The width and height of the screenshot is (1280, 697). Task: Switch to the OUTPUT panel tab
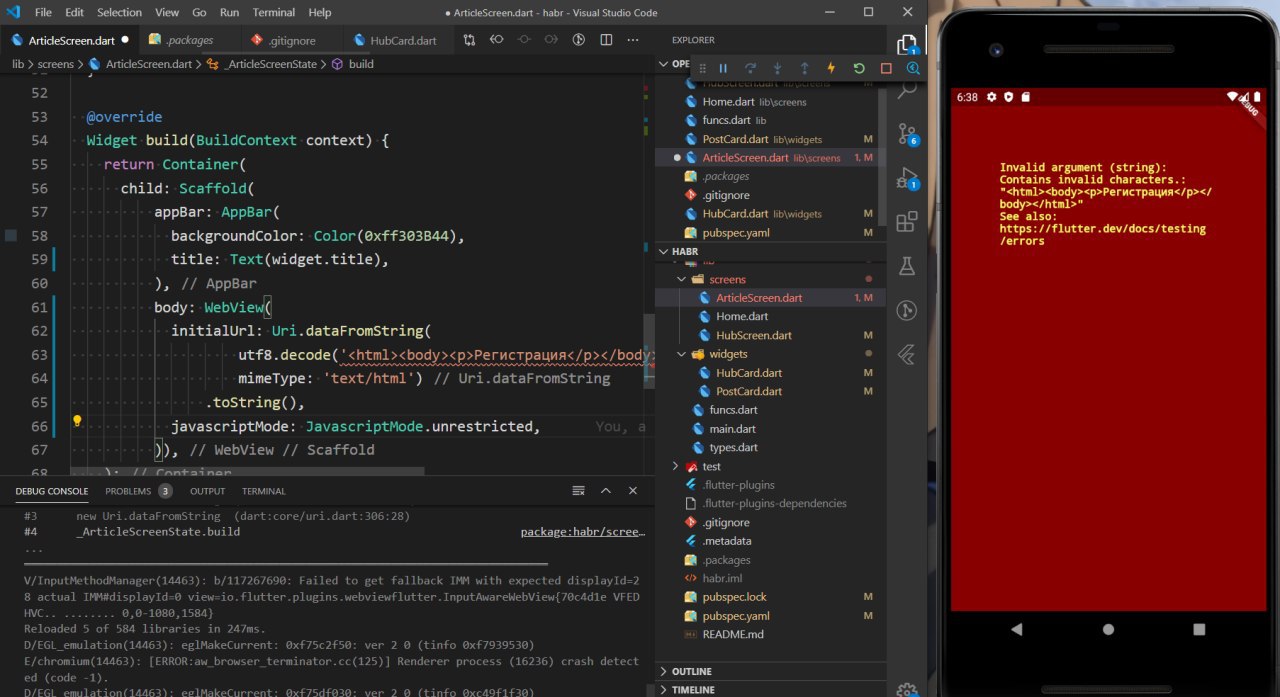pyautogui.click(x=208, y=491)
